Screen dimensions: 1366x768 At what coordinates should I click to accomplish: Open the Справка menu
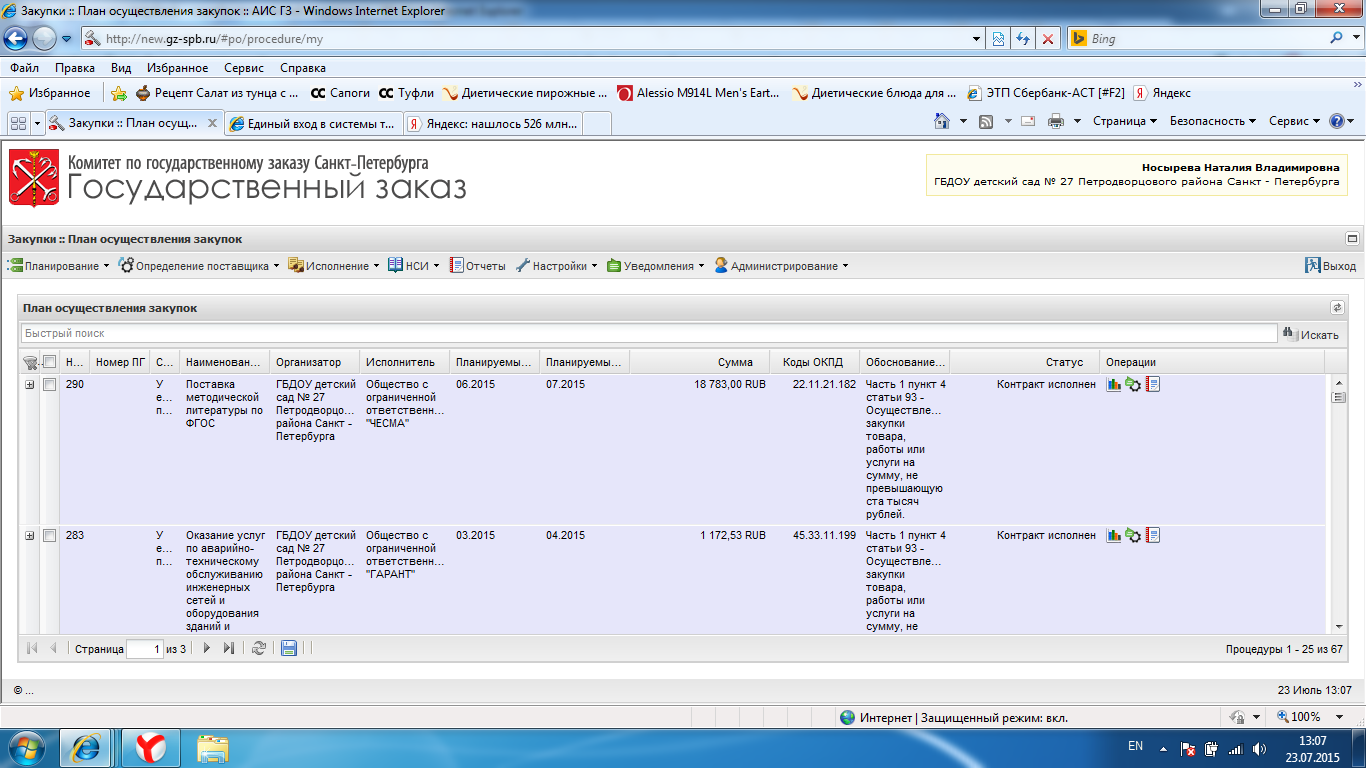coord(303,68)
